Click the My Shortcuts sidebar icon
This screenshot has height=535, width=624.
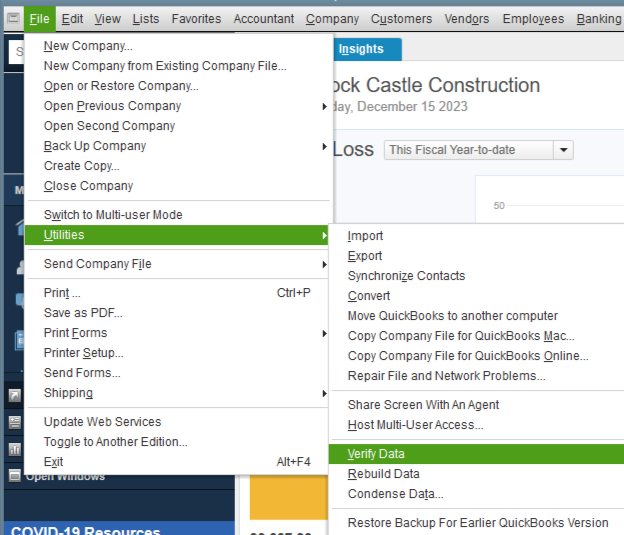point(14,397)
